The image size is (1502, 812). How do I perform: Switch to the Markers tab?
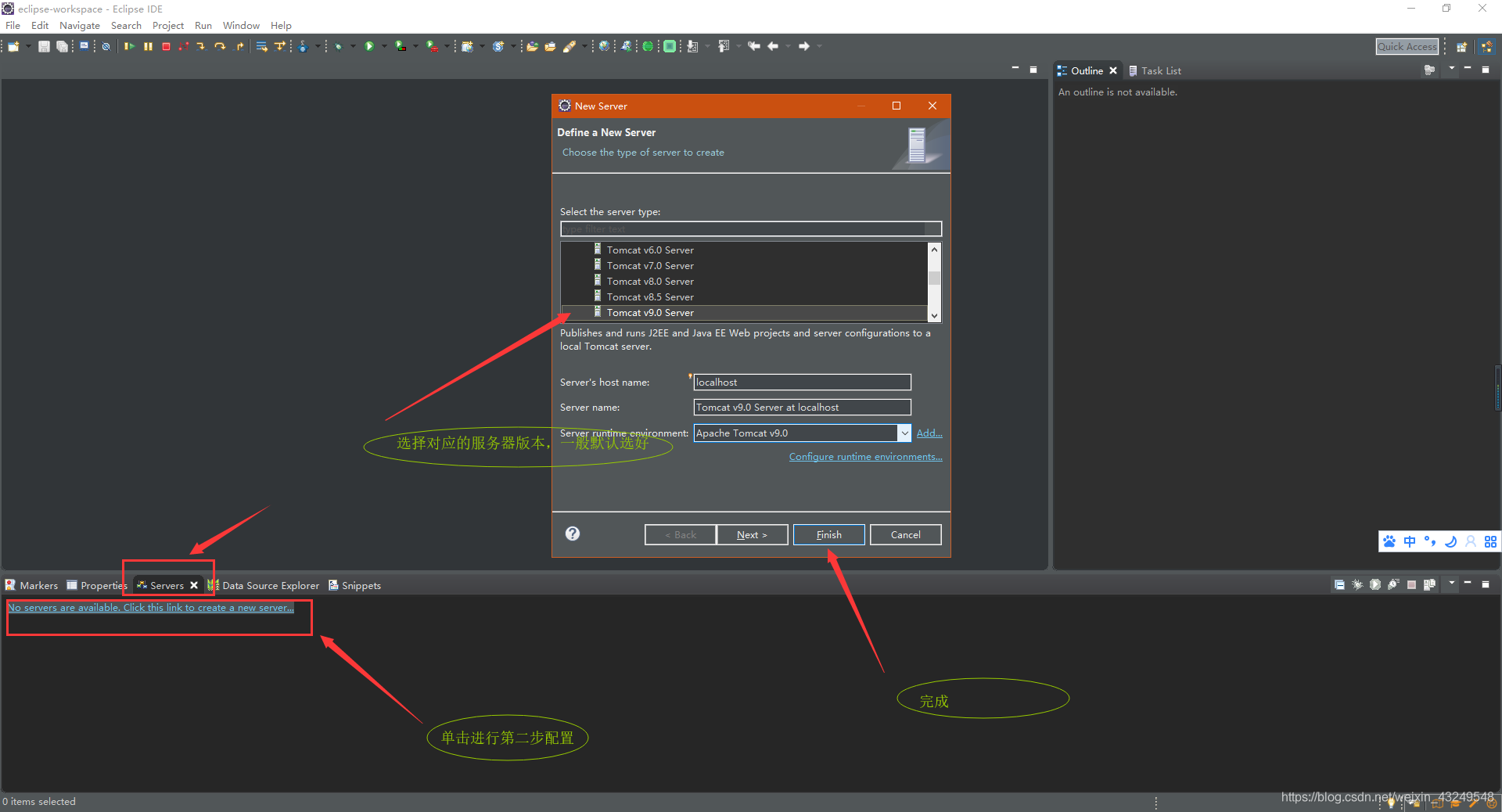pos(32,585)
